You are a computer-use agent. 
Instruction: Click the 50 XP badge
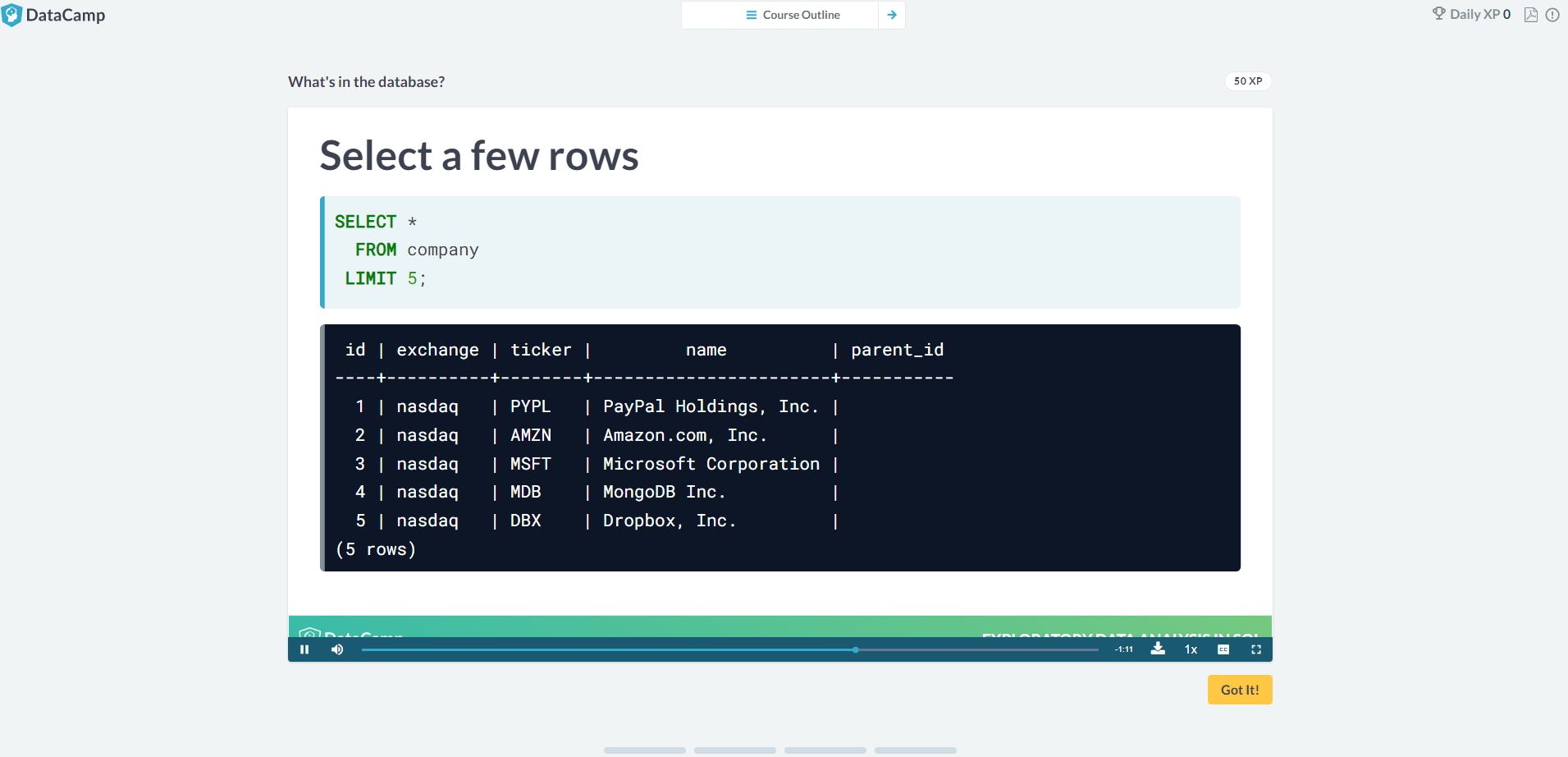[x=1248, y=81]
